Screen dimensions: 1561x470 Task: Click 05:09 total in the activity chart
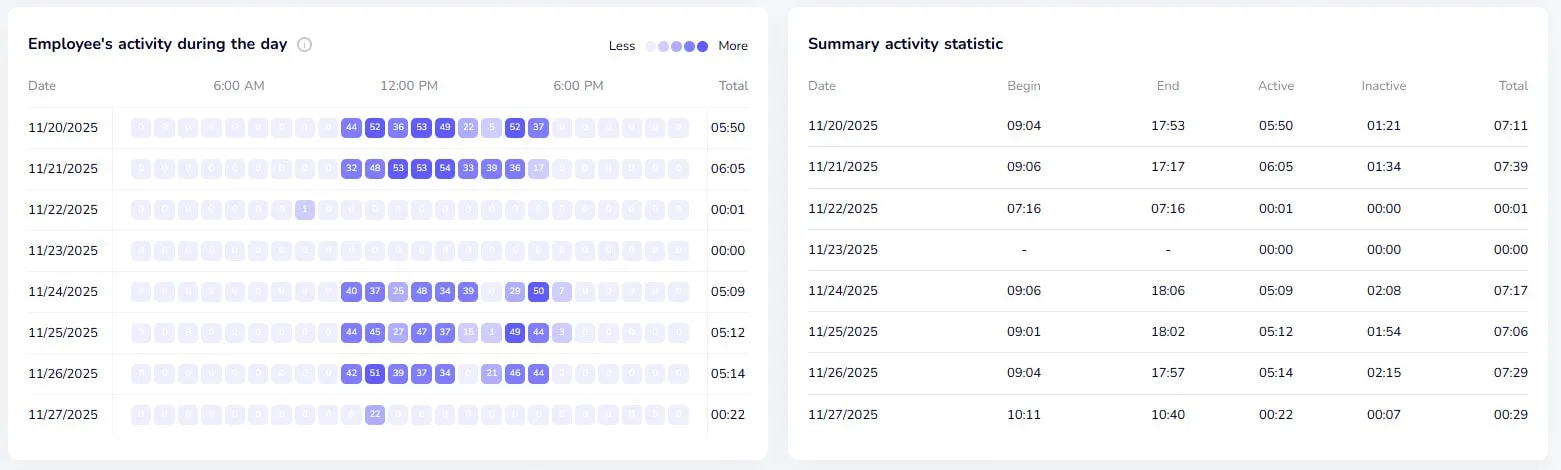coord(728,292)
